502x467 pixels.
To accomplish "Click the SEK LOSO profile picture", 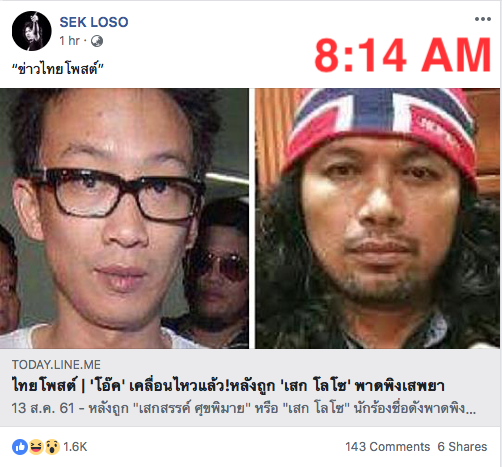I will (x=32, y=31).
